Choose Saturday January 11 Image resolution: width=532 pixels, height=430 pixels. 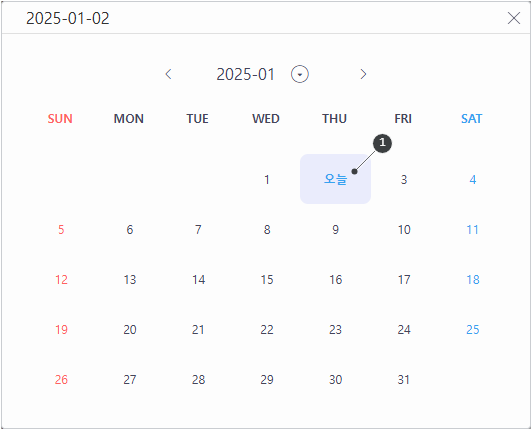(473, 229)
